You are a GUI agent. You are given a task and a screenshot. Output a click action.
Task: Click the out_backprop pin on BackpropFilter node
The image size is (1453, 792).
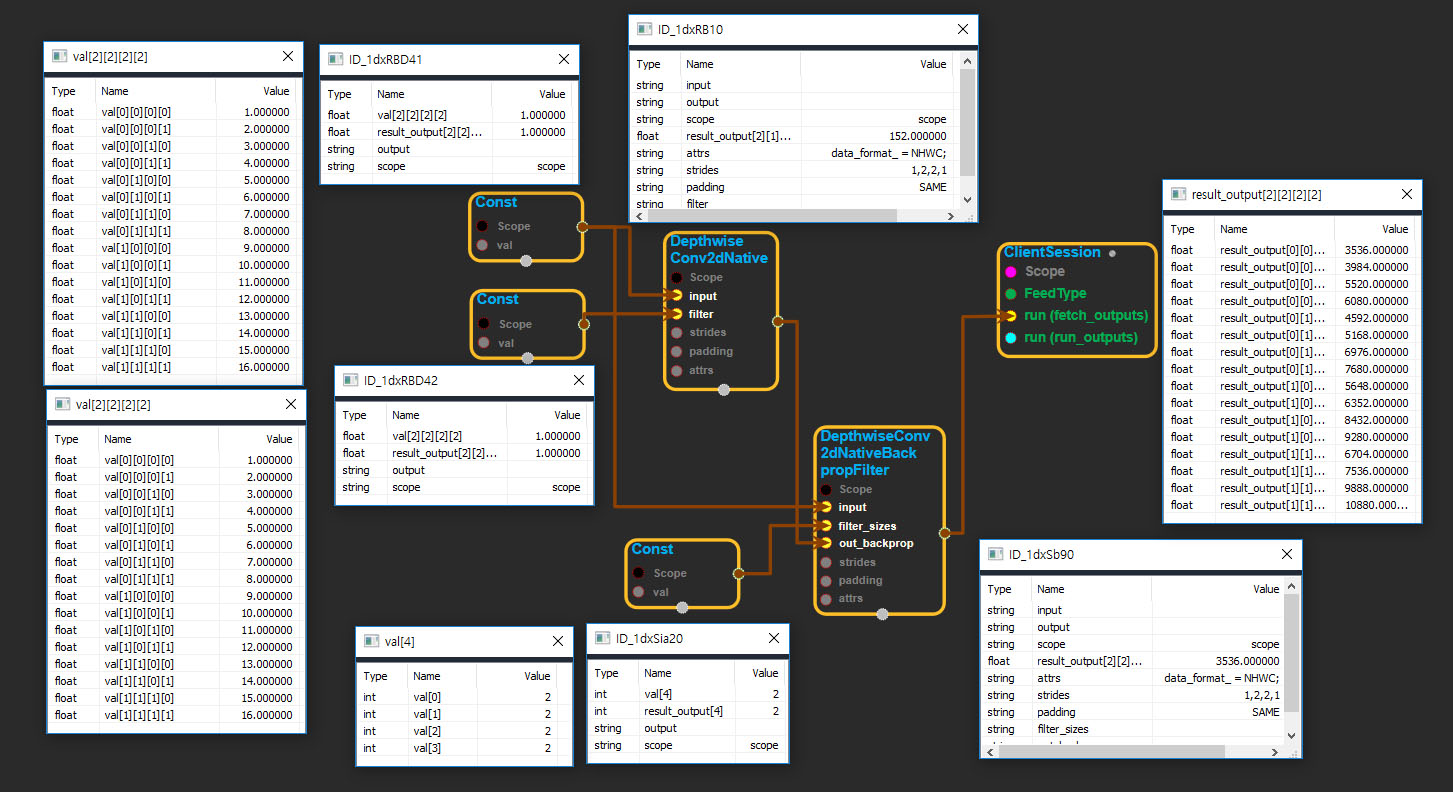pos(826,543)
